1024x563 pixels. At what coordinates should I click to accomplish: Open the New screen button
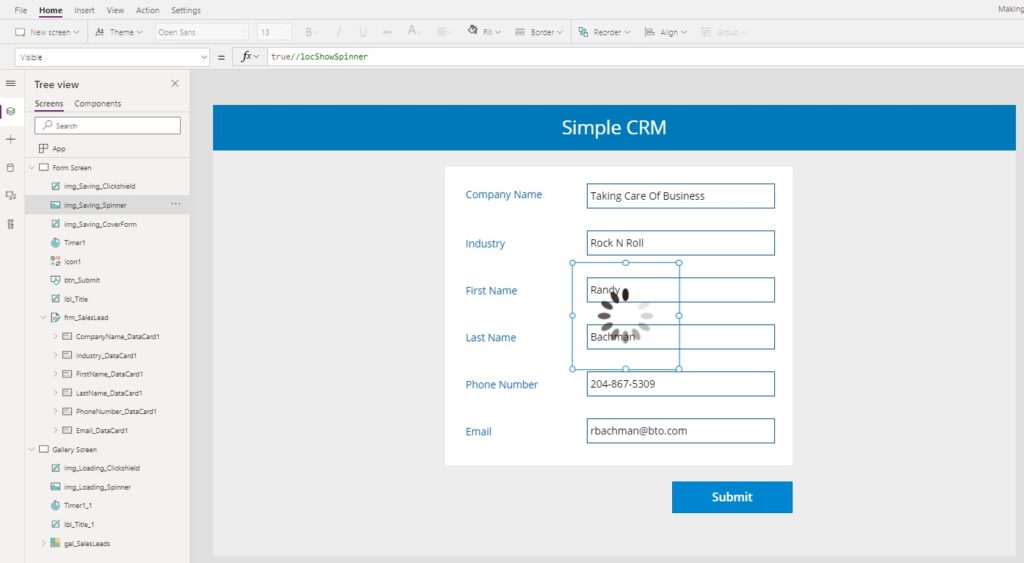[47, 32]
